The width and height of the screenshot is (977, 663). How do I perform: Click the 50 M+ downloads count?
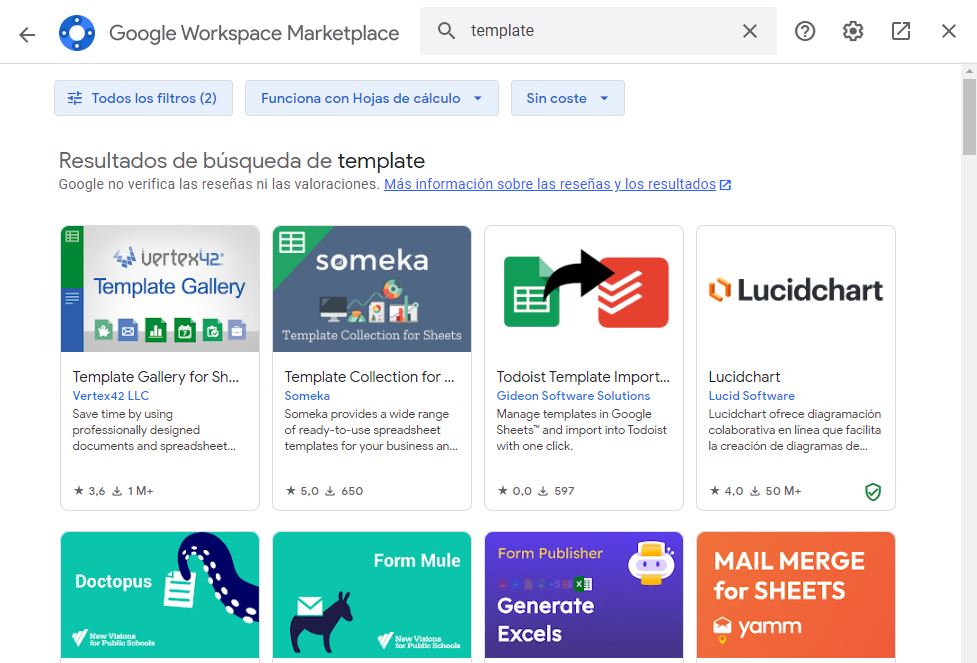[776, 491]
